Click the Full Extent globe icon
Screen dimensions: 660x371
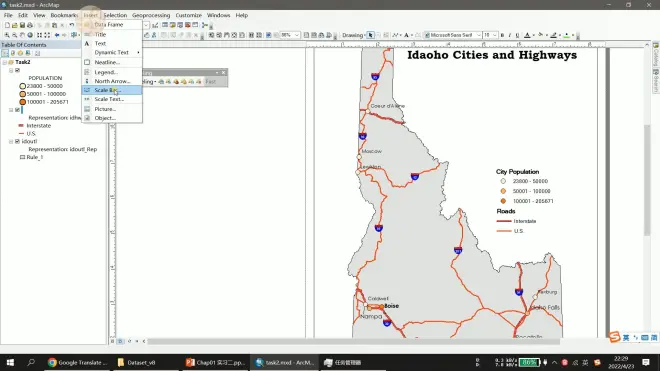coord(30,35)
